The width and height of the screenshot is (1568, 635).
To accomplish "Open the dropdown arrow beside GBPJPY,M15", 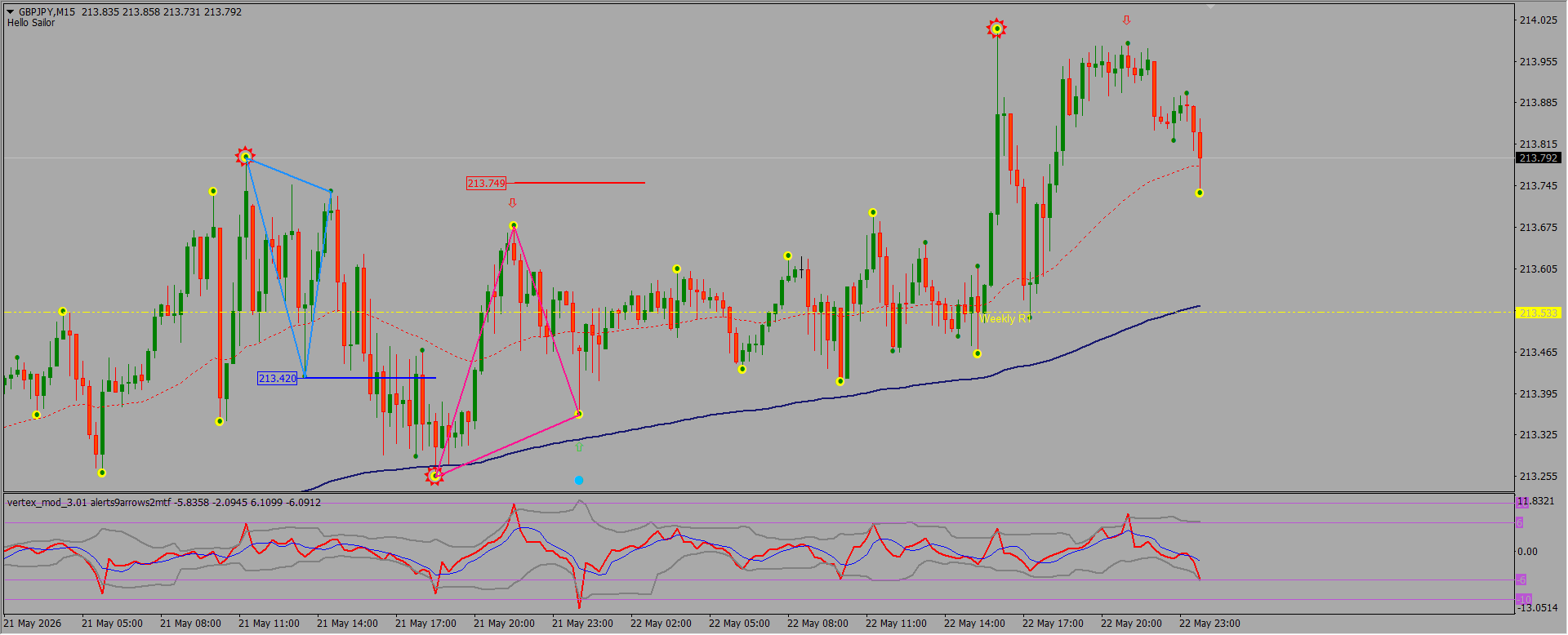I will pyautogui.click(x=11, y=12).
